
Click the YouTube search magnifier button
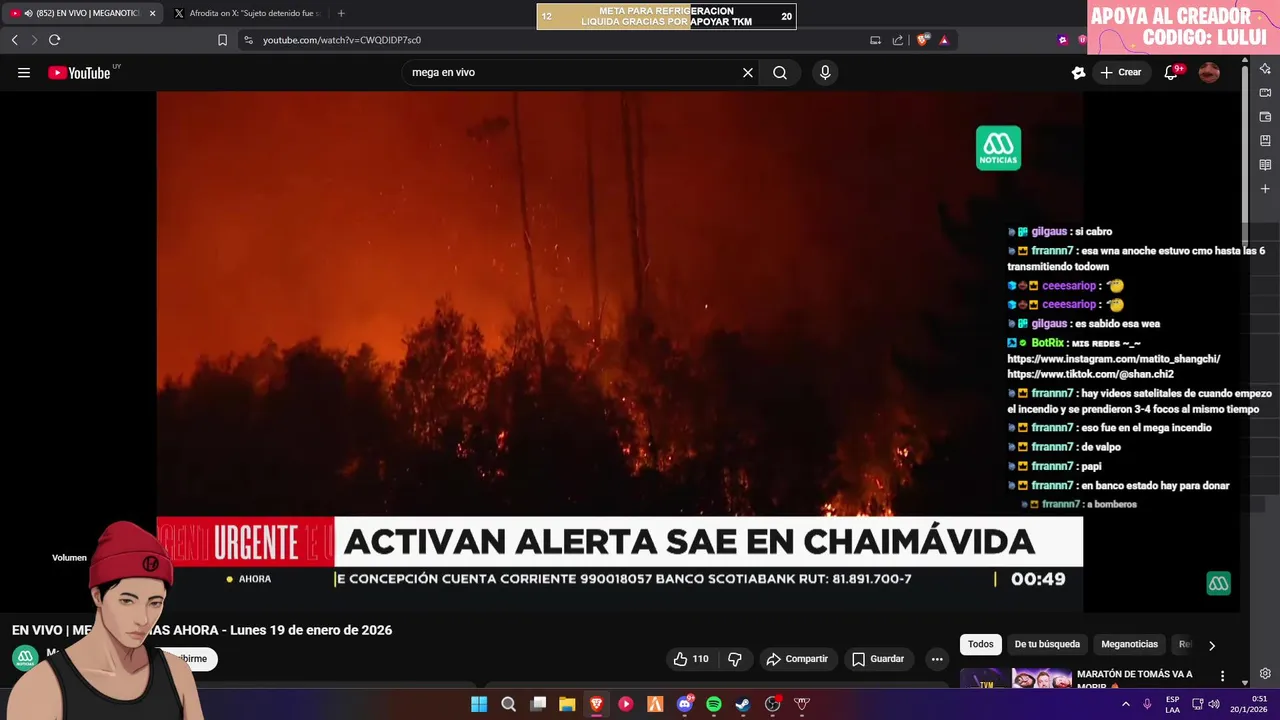[780, 73]
